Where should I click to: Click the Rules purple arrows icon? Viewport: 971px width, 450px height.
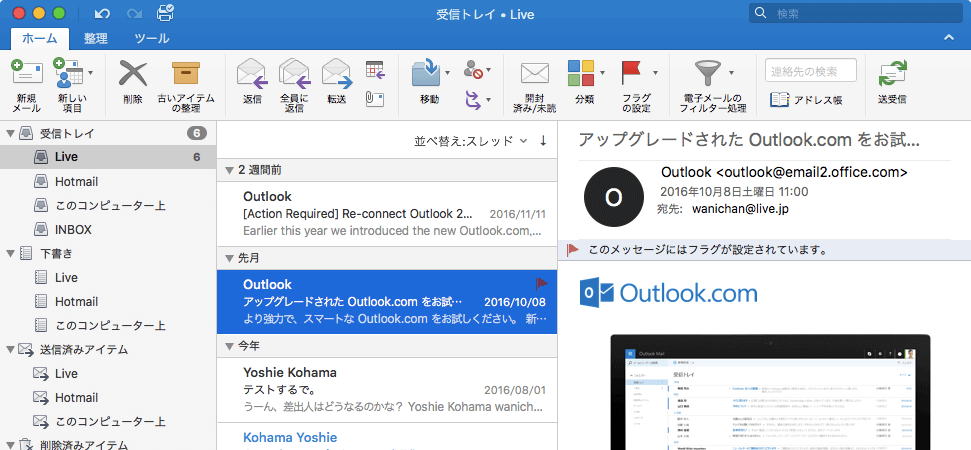(473, 99)
